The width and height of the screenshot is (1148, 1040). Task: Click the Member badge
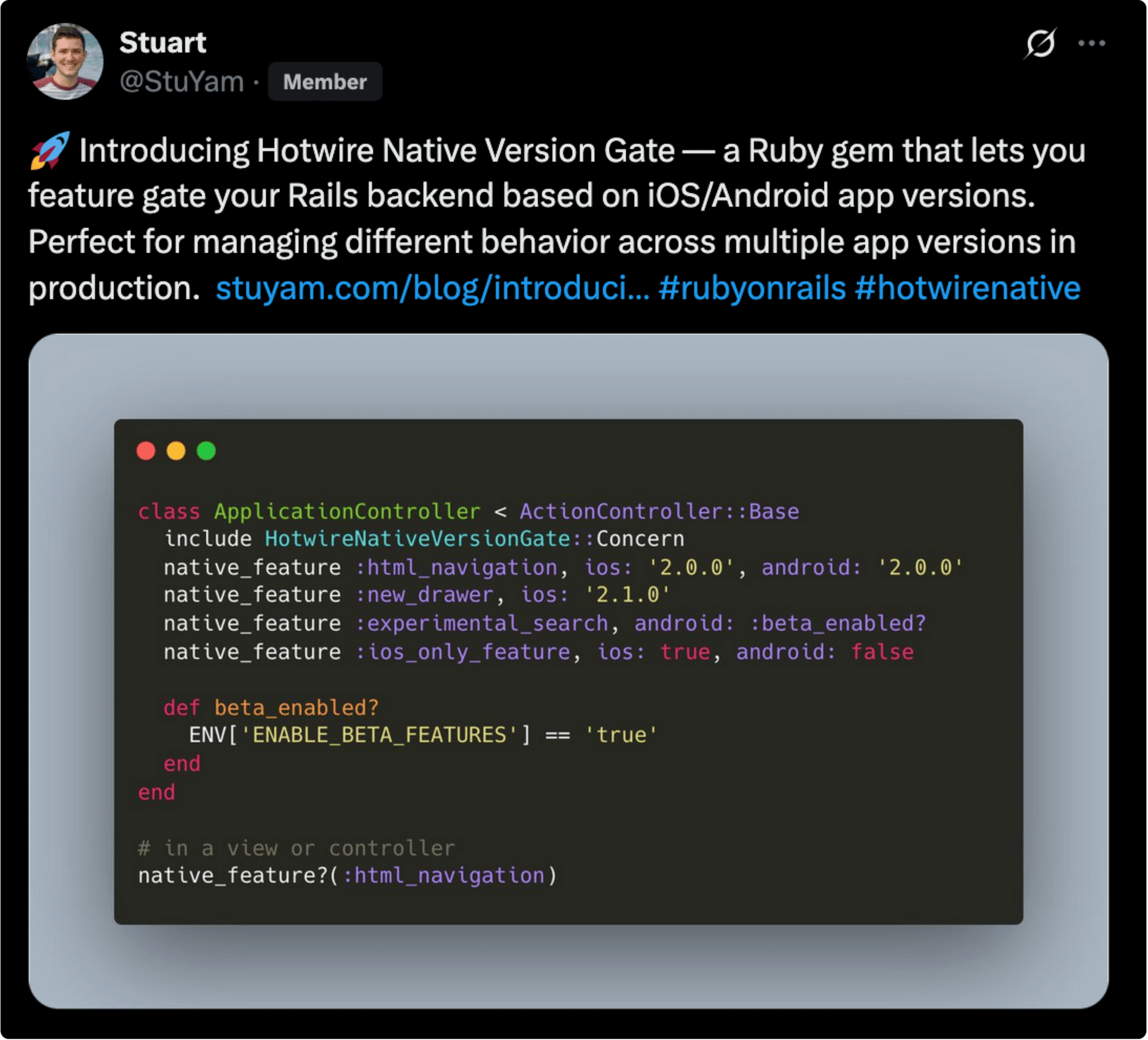[x=325, y=82]
